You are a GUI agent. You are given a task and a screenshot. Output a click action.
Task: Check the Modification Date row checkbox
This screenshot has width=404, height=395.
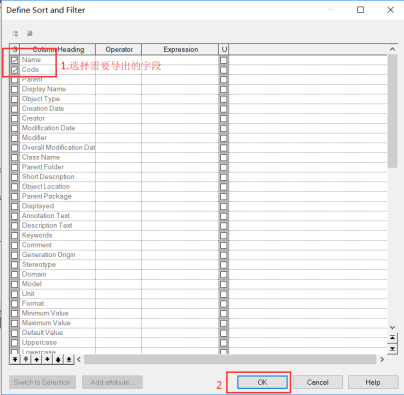[15, 128]
